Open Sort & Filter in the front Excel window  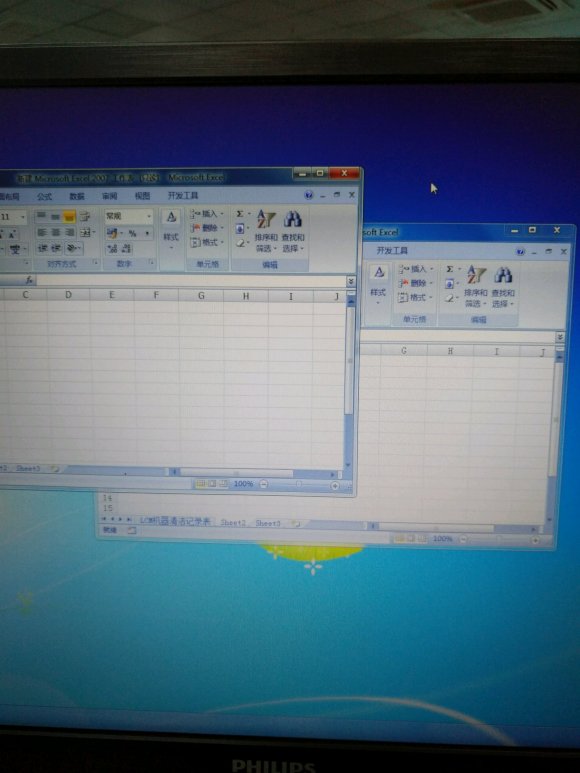point(266,231)
